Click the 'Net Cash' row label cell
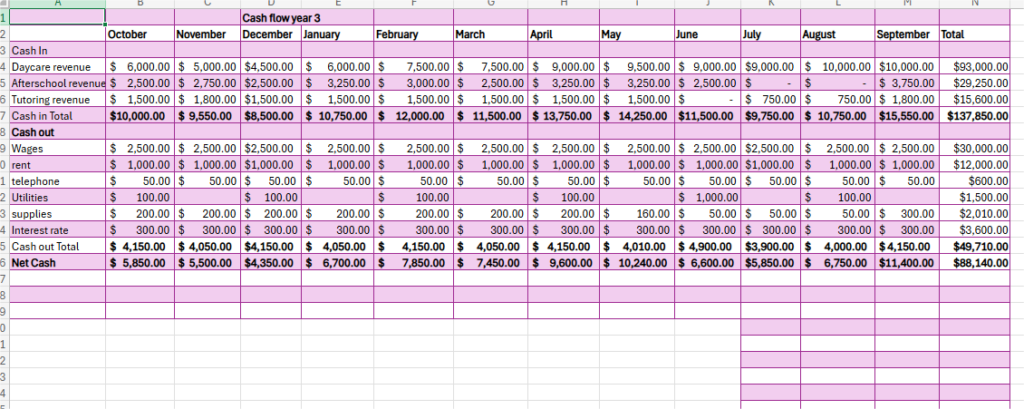This screenshot has width=1024, height=409. click(x=36, y=261)
